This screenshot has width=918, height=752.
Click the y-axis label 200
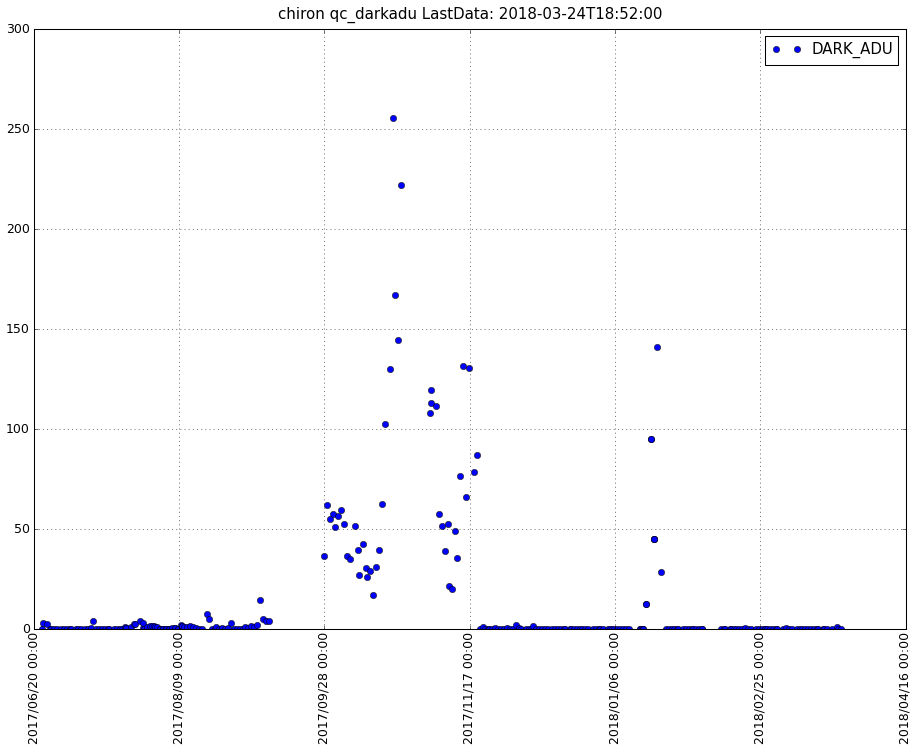(x=19, y=229)
